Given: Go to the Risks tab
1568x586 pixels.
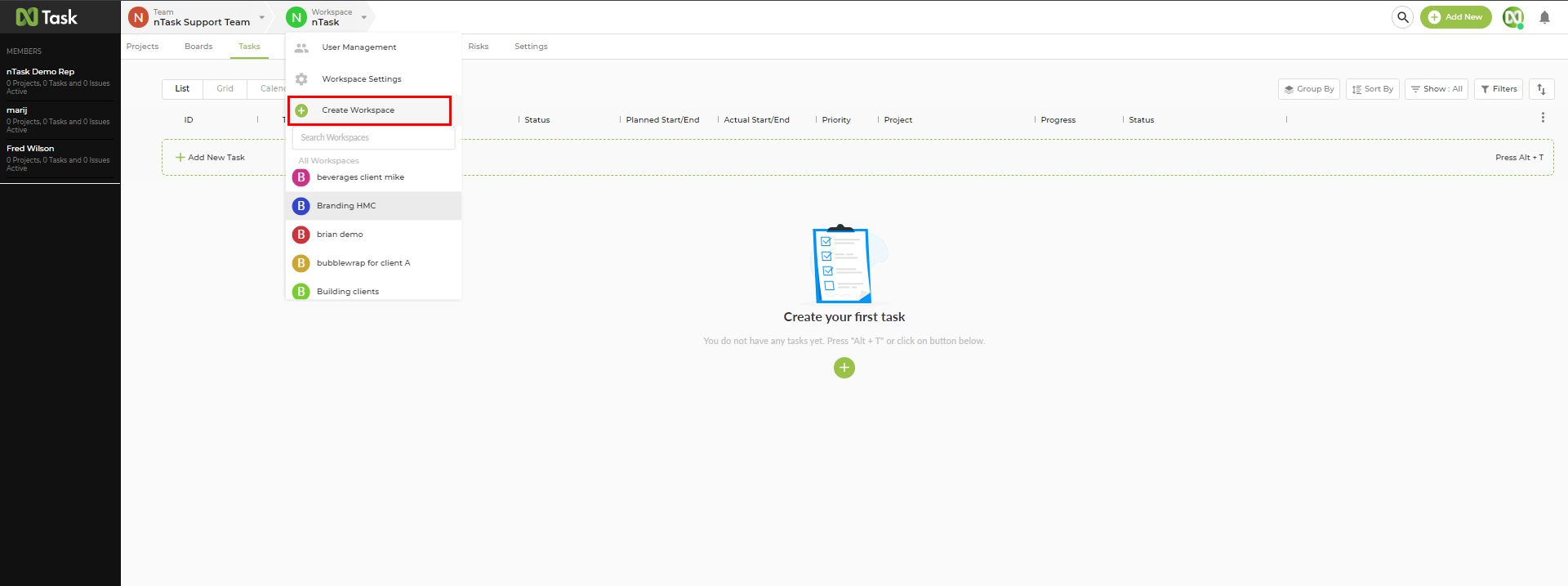Looking at the screenshot, I should click(479, 47).
